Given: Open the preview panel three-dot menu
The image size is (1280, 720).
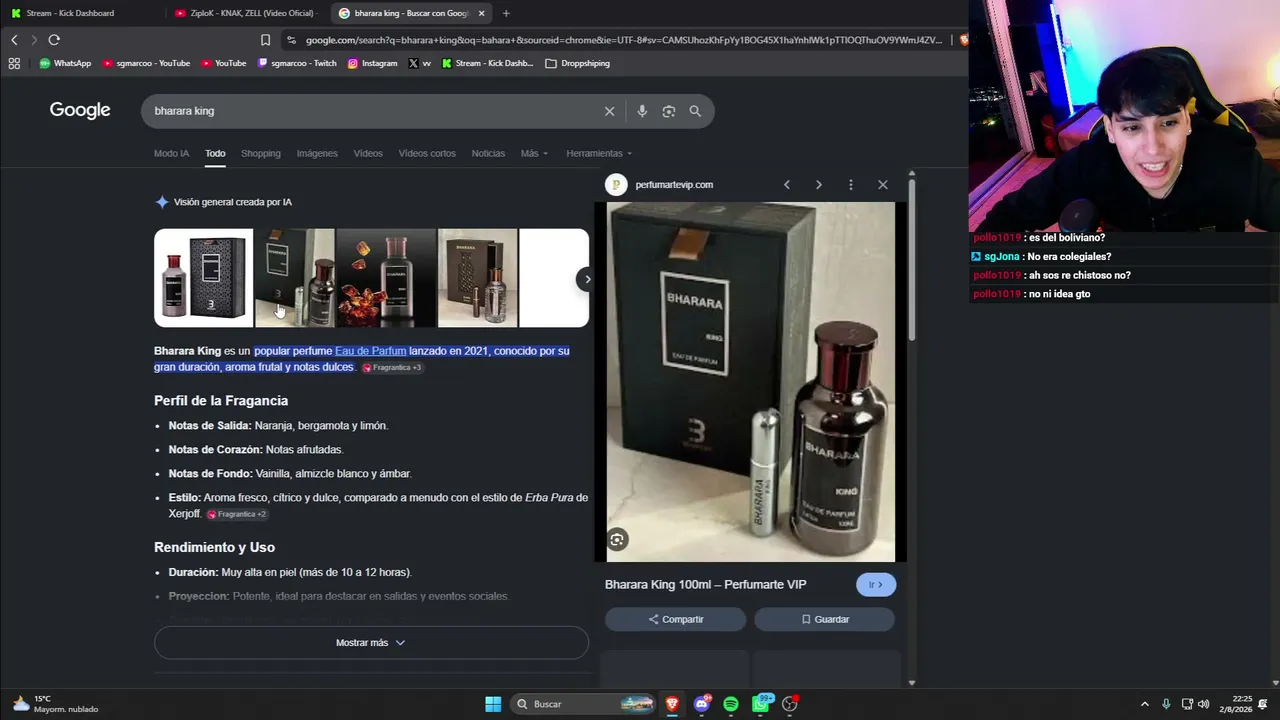Looking at the screenshot, I should pos(850,184).
